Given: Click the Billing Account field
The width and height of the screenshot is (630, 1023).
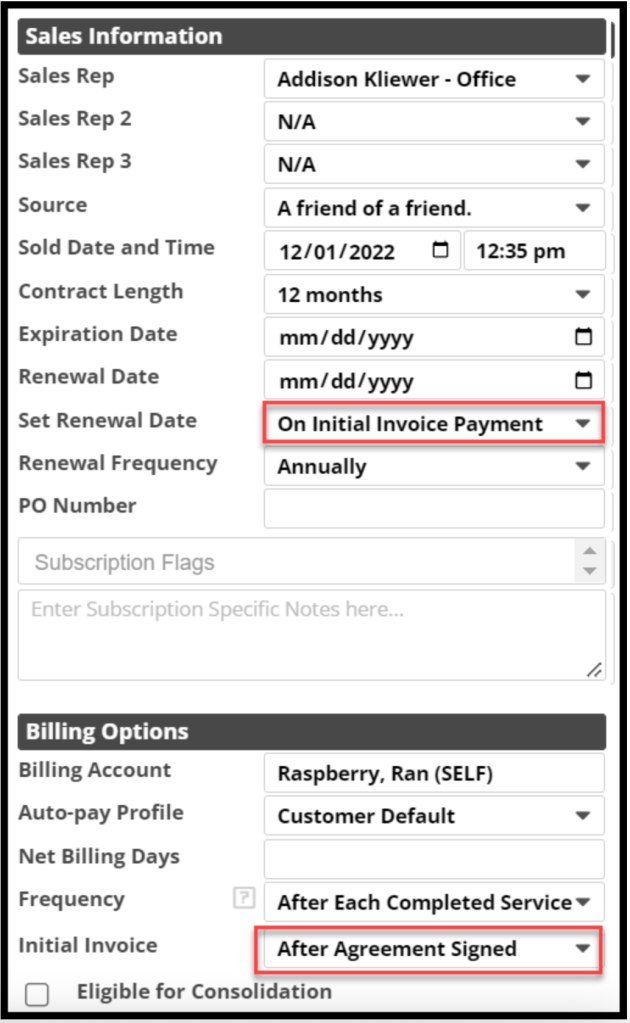Looking at the screenshot, I should coord(434,773).
